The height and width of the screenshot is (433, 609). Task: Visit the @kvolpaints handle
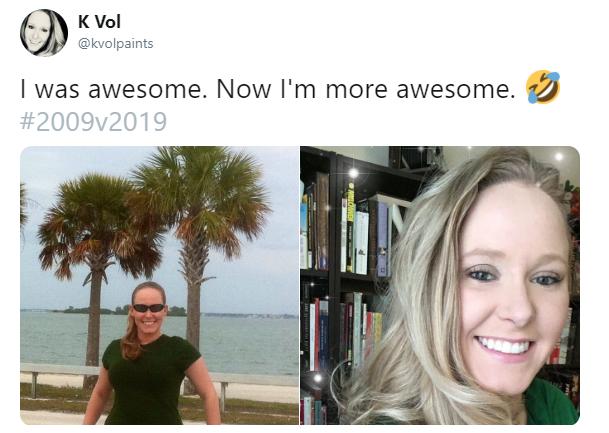(116, 43)
